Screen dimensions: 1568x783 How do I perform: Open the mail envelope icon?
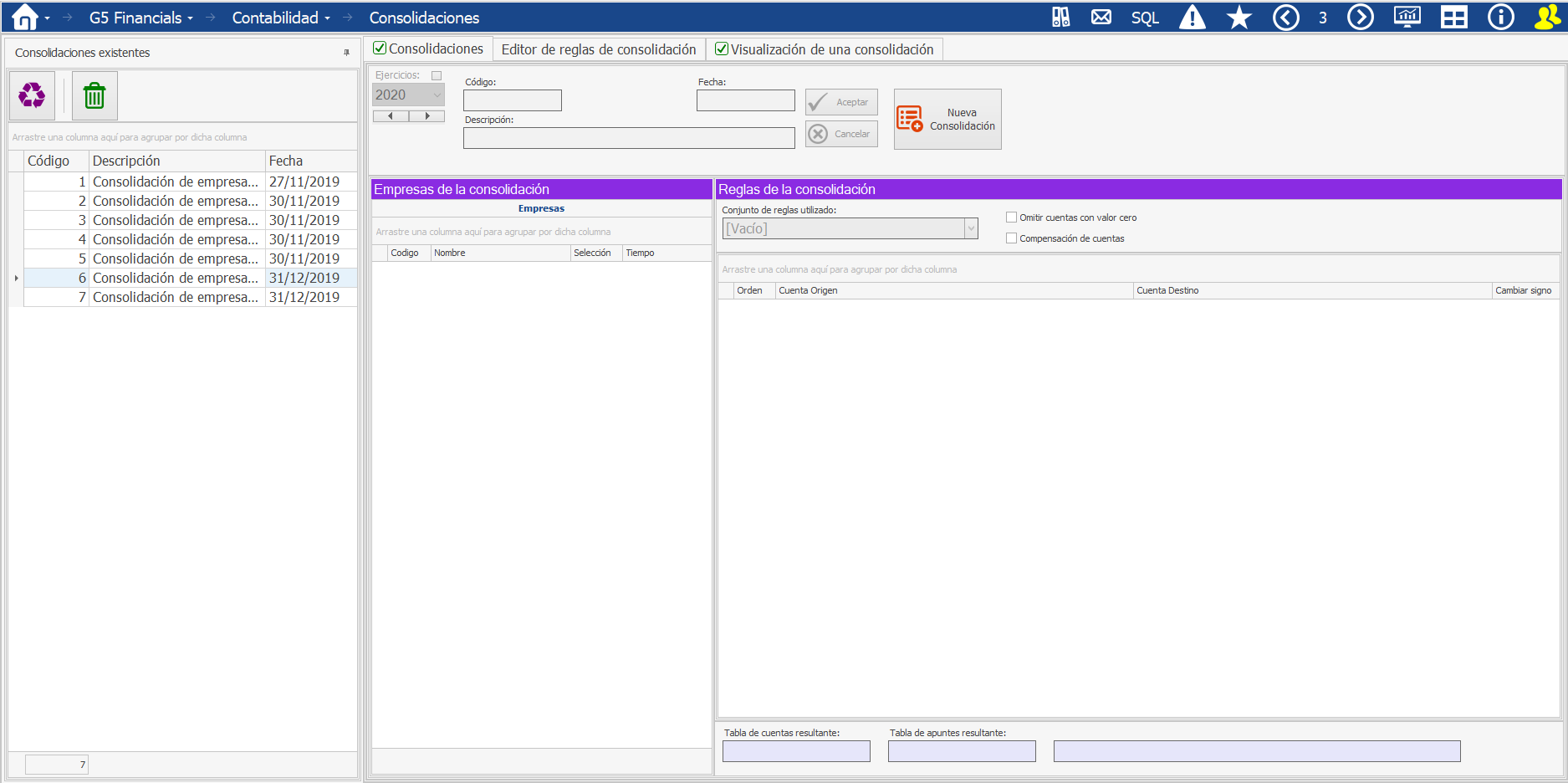tap(1101, 18)
